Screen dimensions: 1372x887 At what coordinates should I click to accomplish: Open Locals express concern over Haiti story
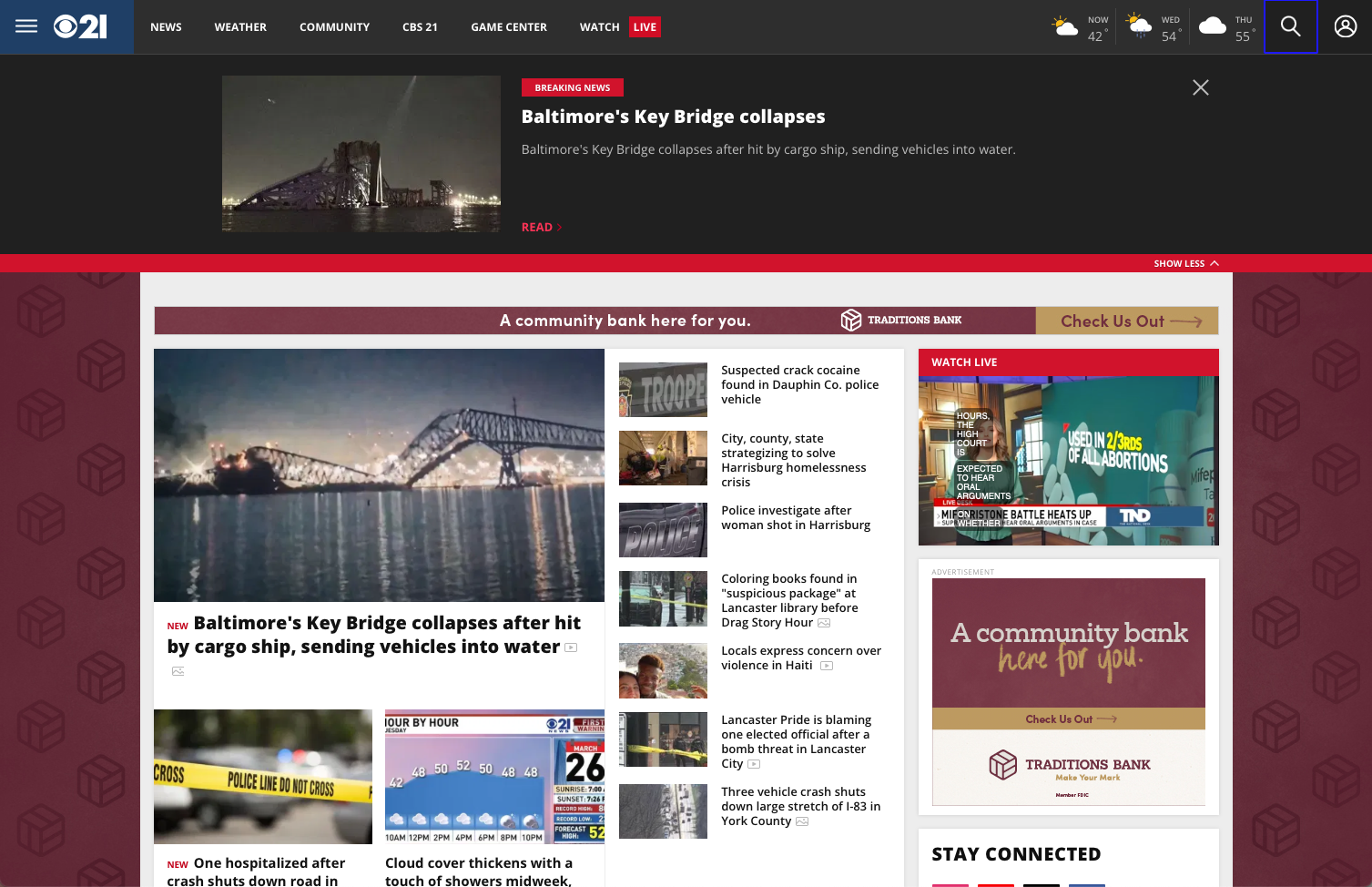click(x=801, y=658)
